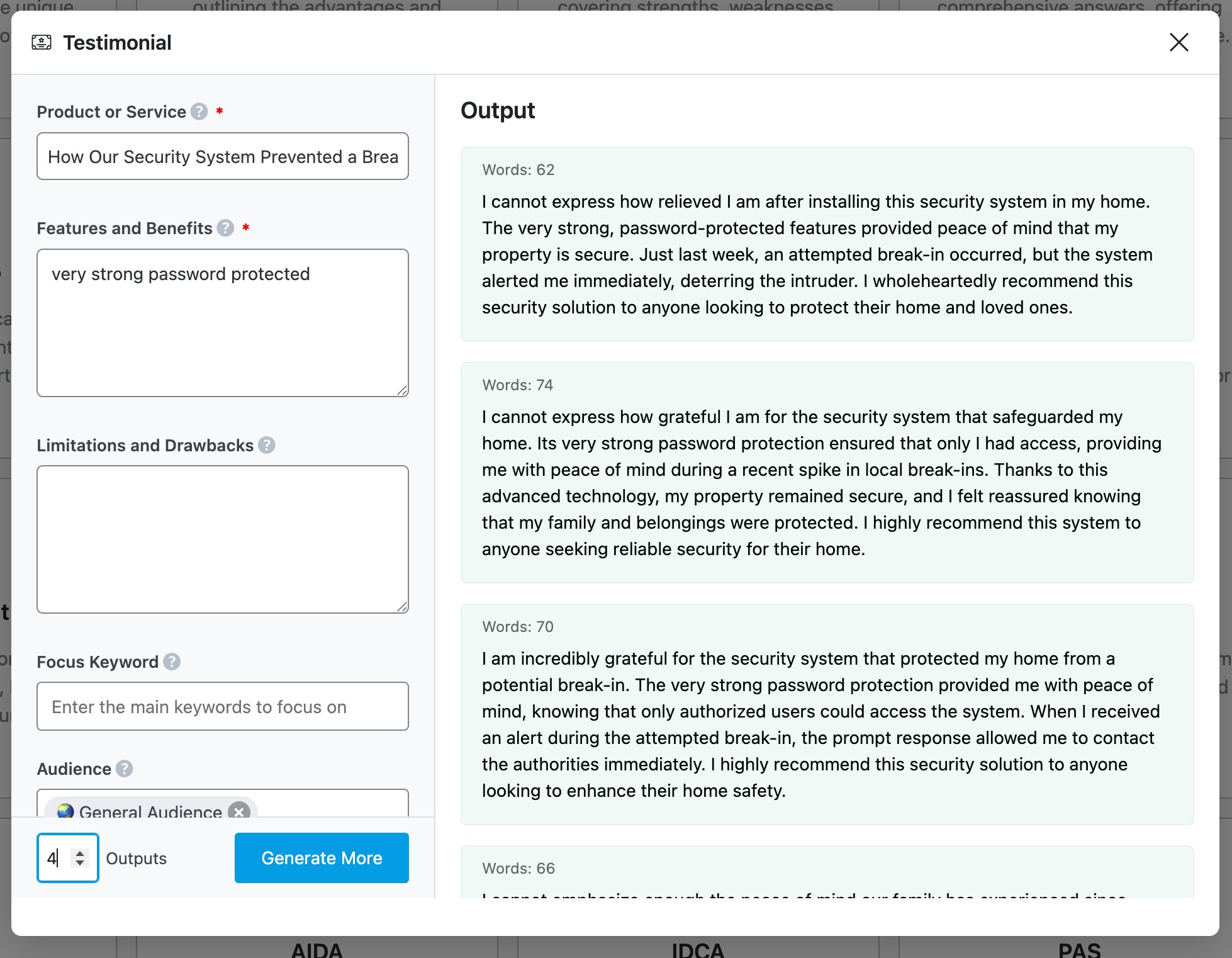Click into the Features and Benefits textarea
Screen dimensions: 1232x958
coord(223,323)
